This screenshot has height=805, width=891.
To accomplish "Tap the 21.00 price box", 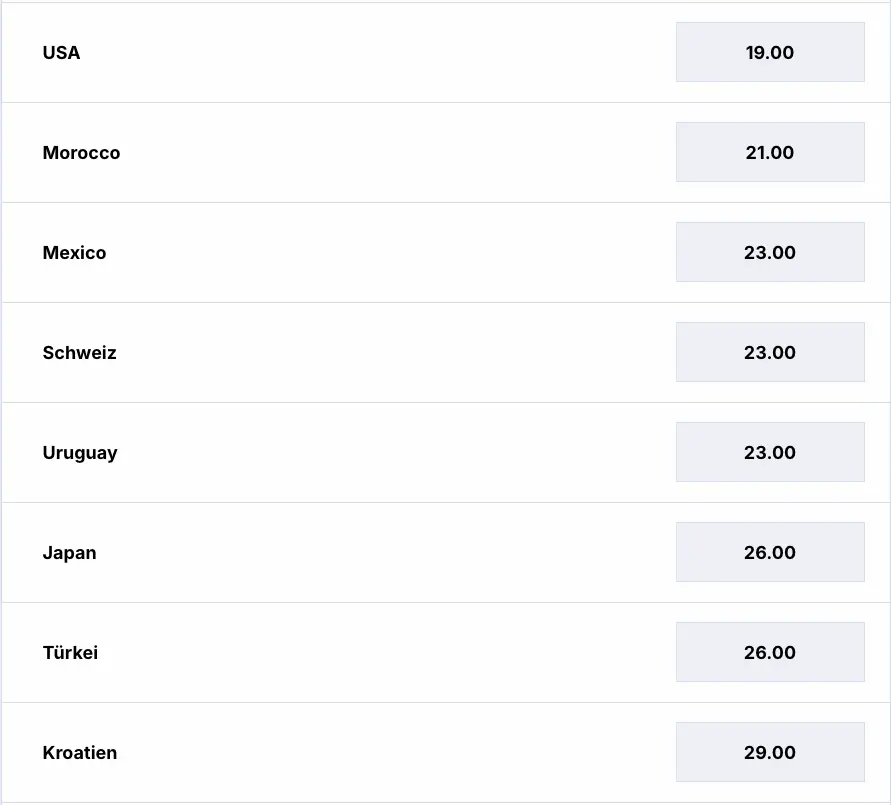I will (x=770, y=152).
